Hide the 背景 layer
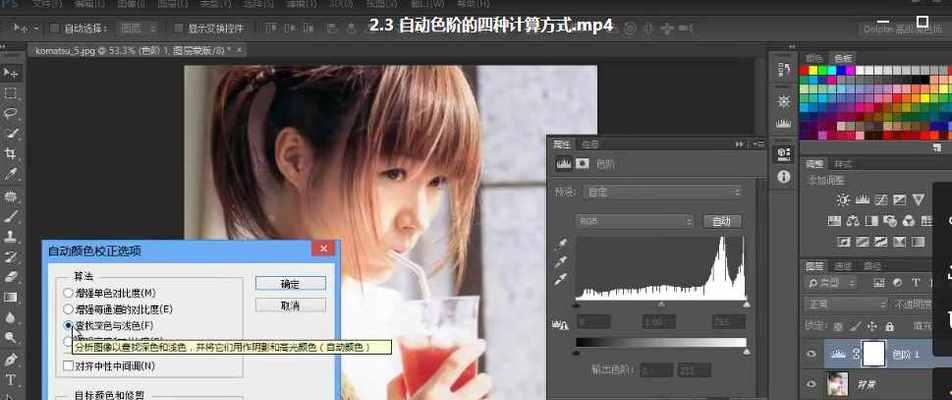952x400 pixels. tap(811, 384)
